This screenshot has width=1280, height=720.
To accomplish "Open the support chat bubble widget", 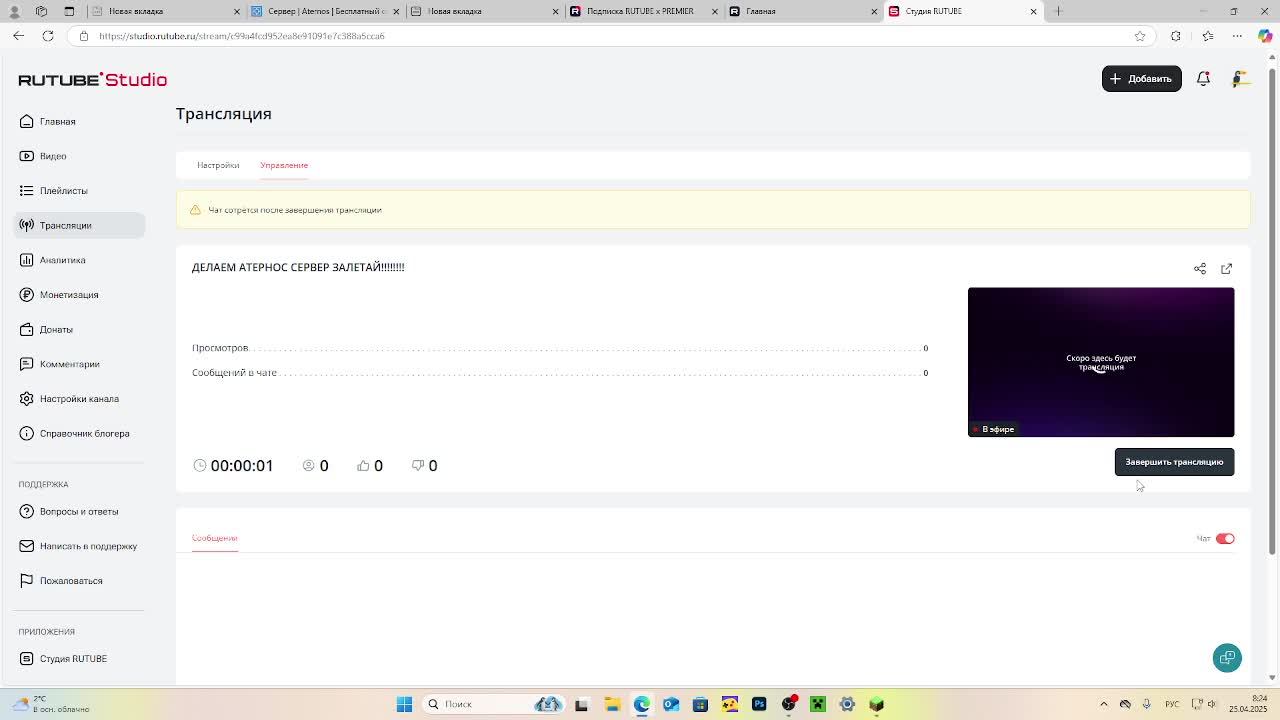I will 1227,658.
